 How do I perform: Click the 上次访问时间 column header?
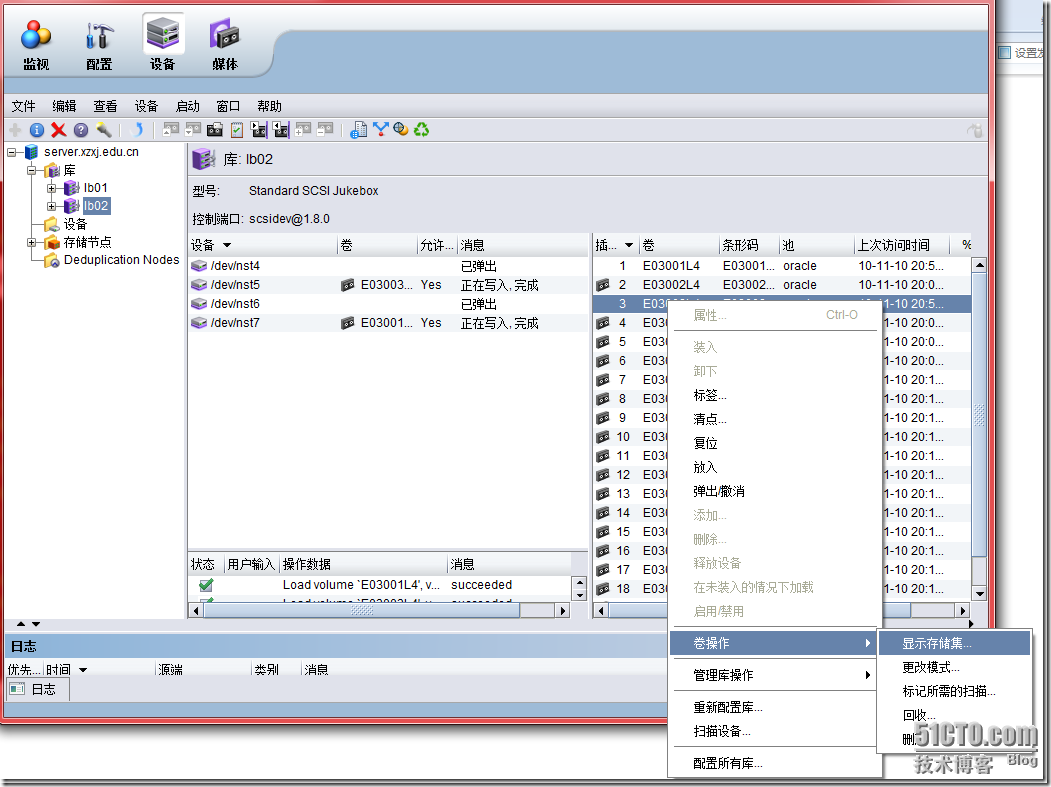pyautogui.click(x=902, y=245)
